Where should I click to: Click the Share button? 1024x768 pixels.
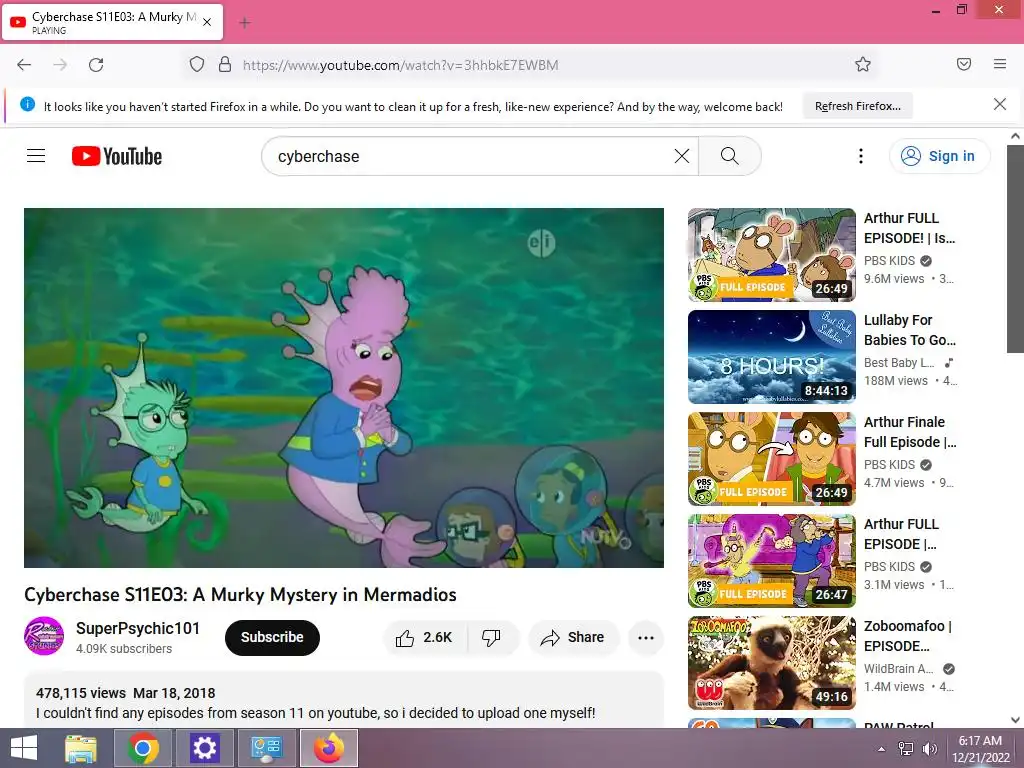pyautogui.click(x=573, y=637)
